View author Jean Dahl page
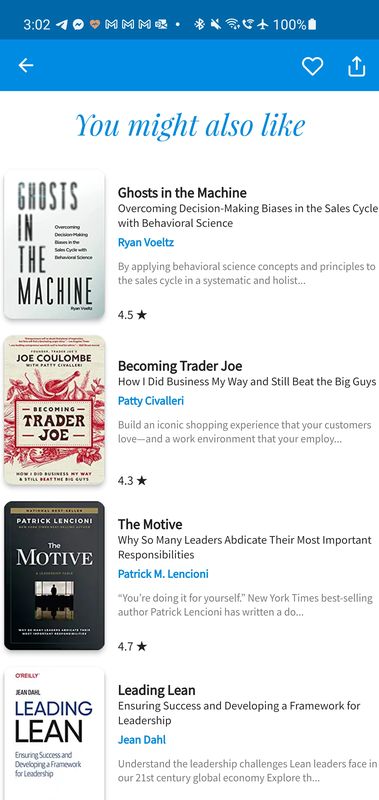This screenshot has height=800, width=379. [142, 740]
